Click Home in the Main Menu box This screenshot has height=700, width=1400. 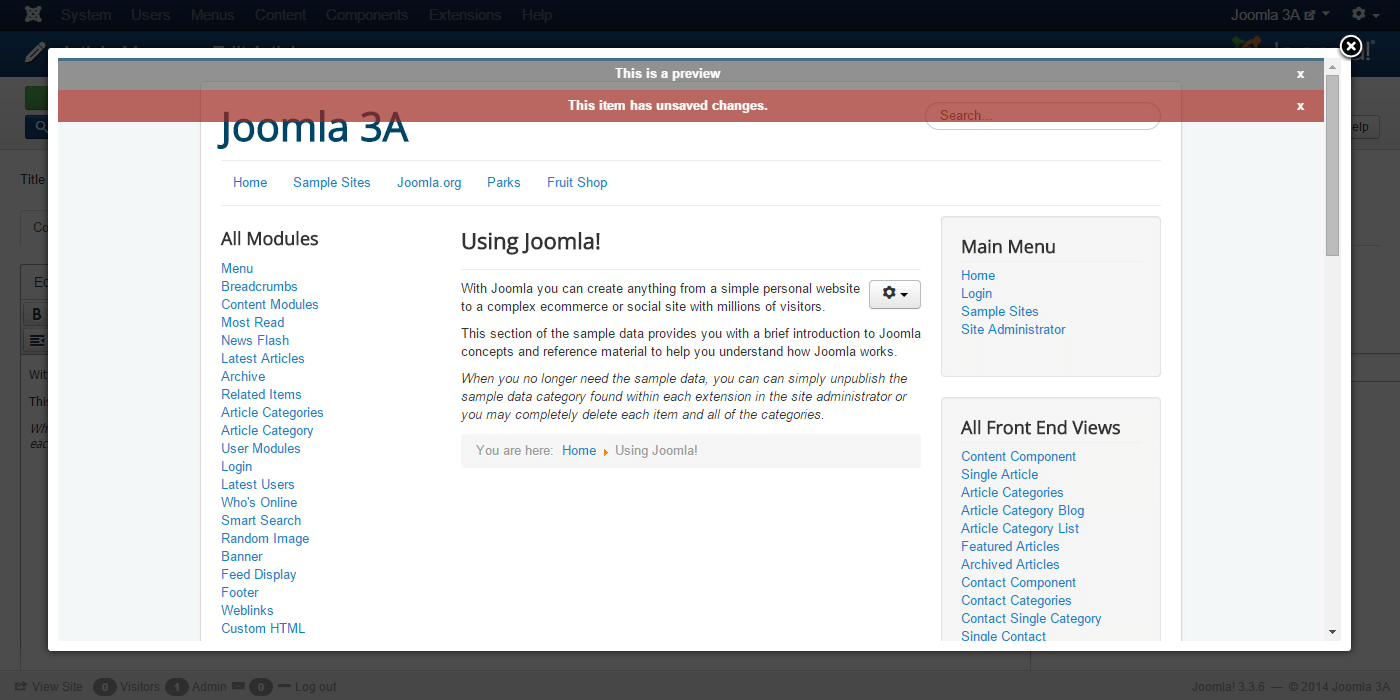click(978, 276)
